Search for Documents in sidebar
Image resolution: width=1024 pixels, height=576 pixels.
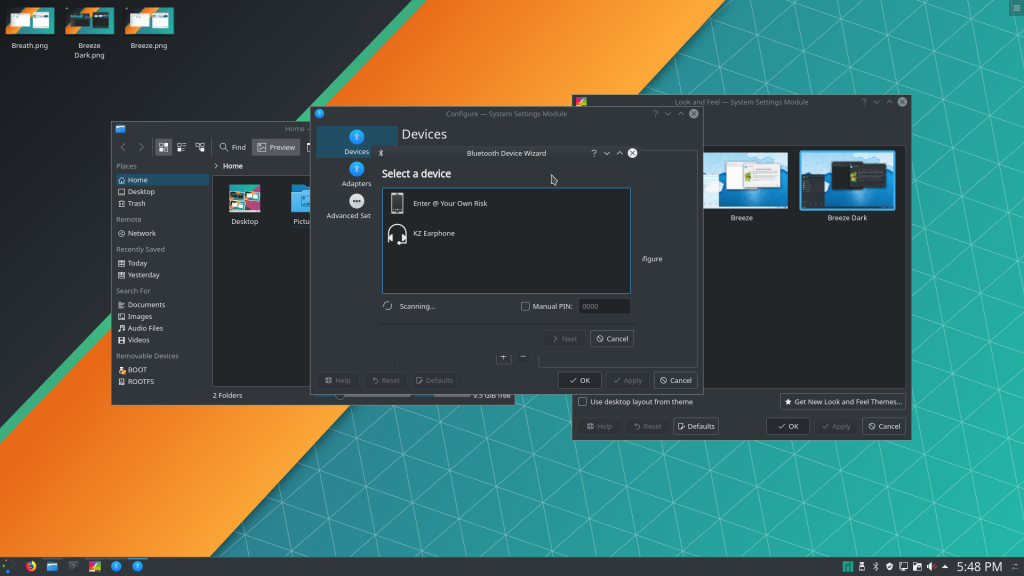(161, 304)
